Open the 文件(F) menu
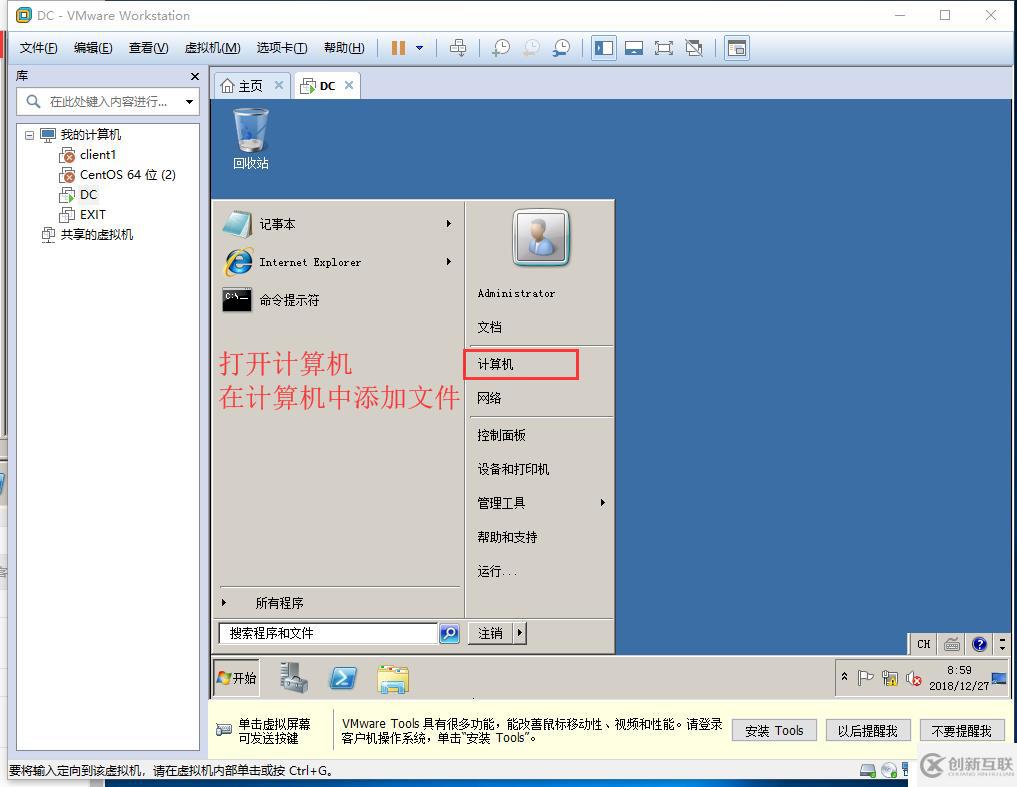This screenshot has height=787, width=1017. click(x=38, y=48)
